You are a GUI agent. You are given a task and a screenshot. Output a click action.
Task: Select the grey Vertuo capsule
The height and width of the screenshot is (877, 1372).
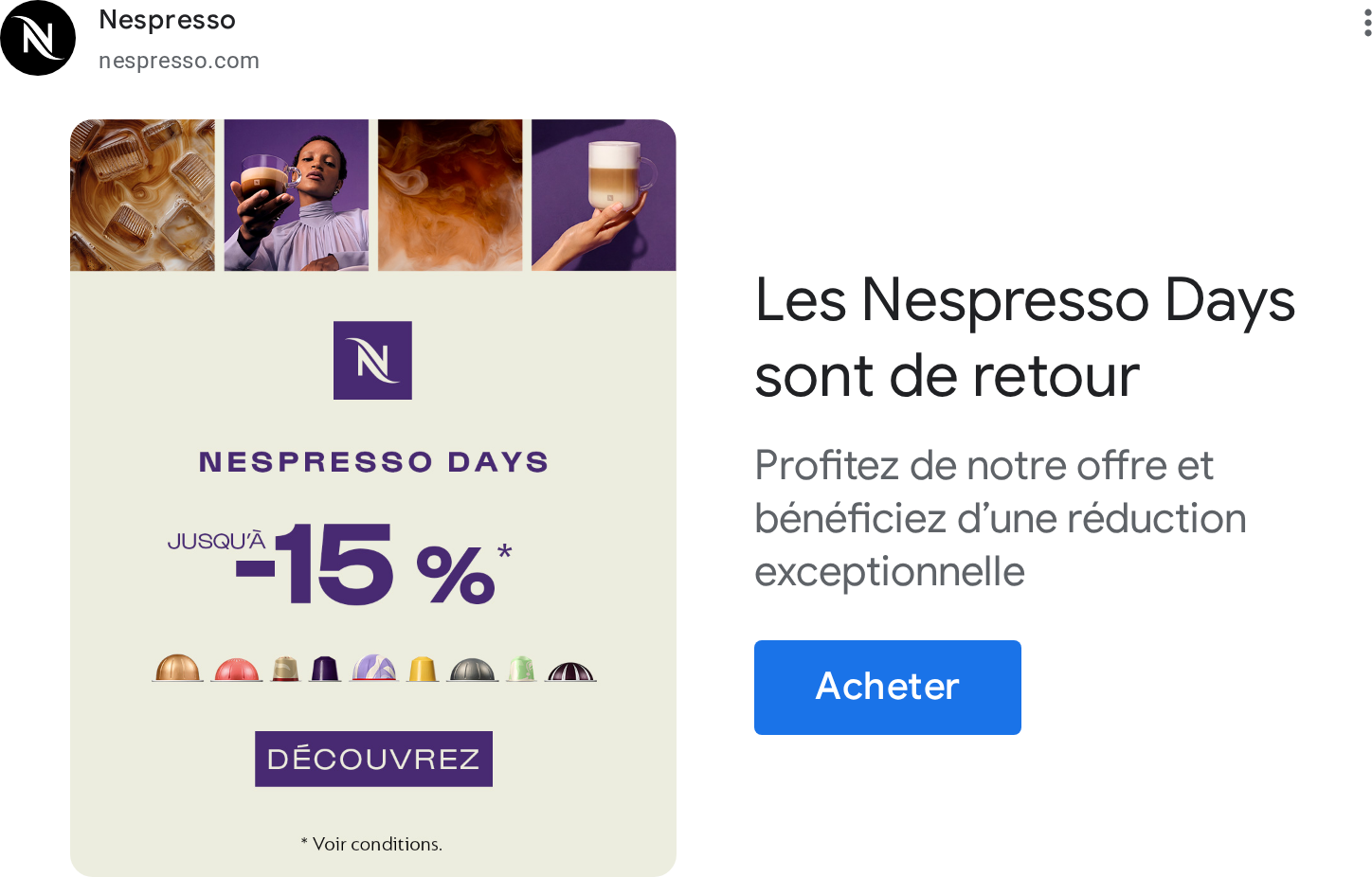pos(473,670)
